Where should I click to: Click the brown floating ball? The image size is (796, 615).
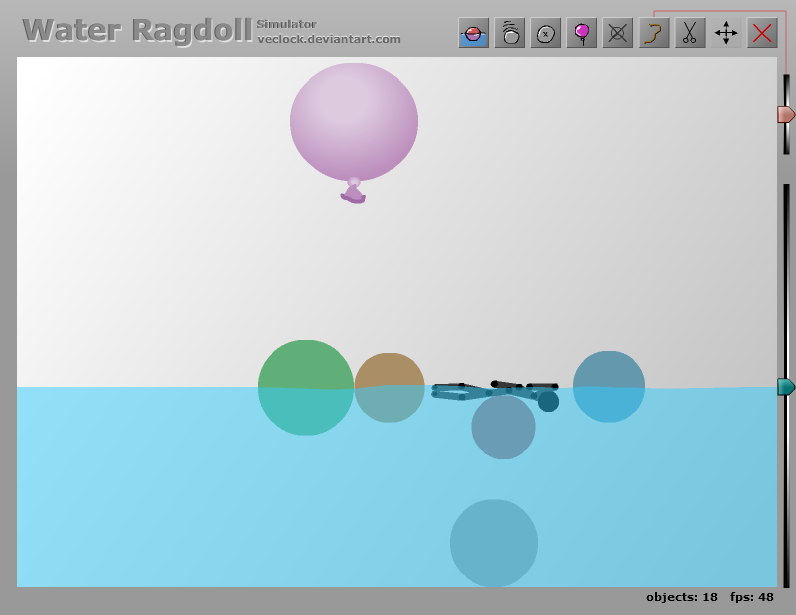pos(389,388)
